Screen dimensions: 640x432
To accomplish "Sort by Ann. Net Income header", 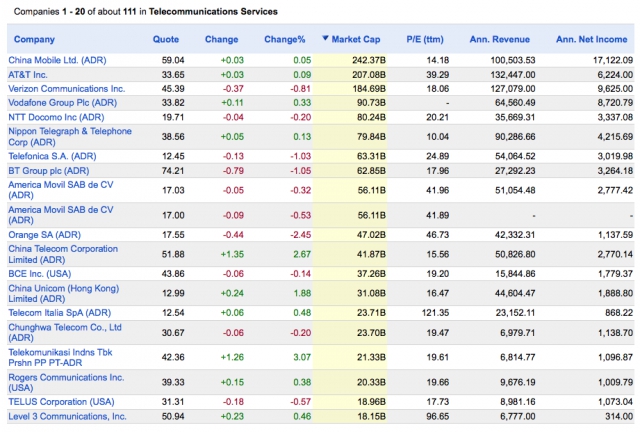I will (591, 40).
